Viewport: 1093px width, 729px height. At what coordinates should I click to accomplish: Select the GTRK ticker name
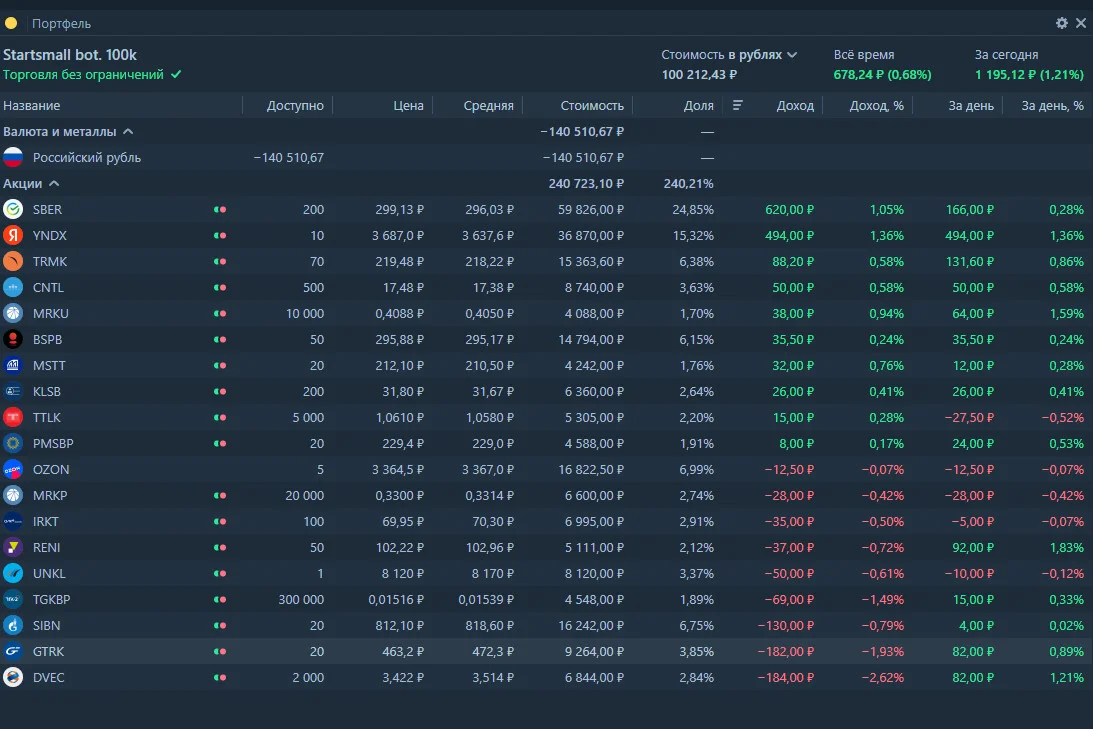coord(48,652)
